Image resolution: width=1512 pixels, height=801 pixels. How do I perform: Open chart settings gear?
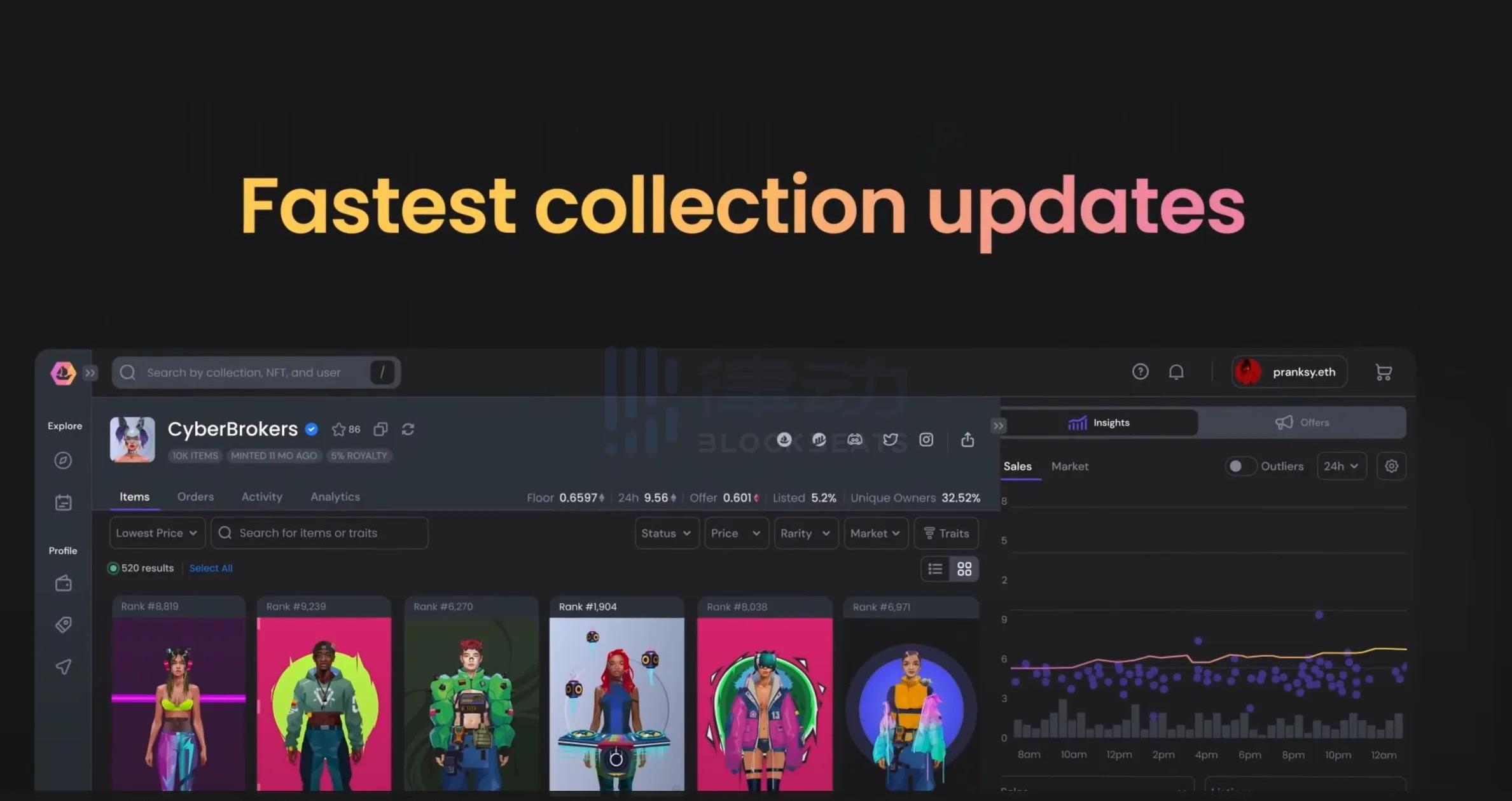point(1391,466)
